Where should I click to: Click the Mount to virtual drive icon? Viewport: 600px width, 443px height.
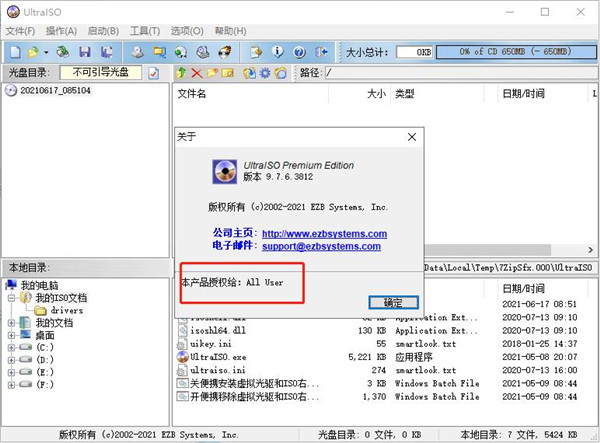203,52
